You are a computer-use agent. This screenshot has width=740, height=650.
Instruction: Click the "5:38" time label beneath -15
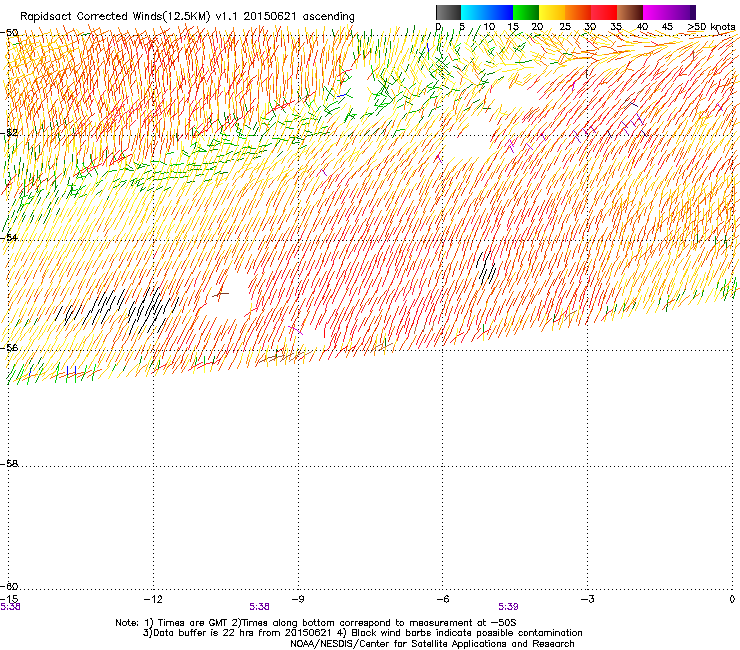pyautogui.click(x=10, y=607)
